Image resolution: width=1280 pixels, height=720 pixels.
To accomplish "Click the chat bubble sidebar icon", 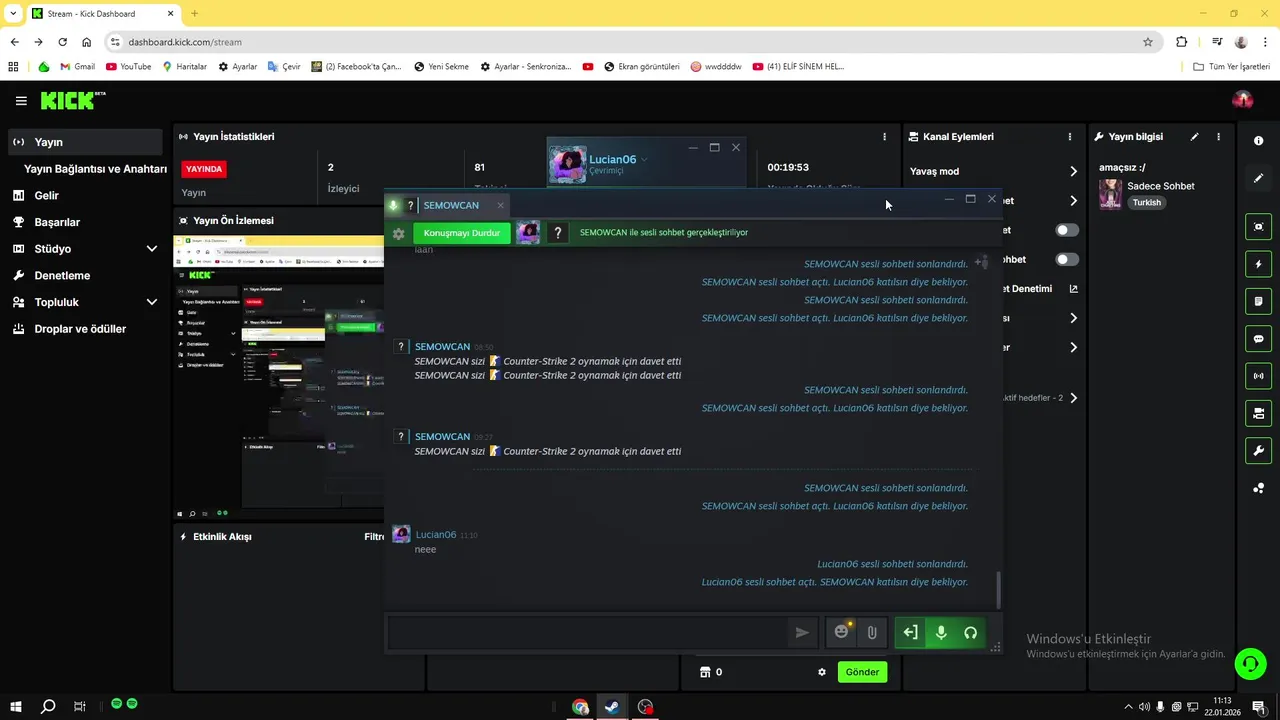I will click(1258, 339).
